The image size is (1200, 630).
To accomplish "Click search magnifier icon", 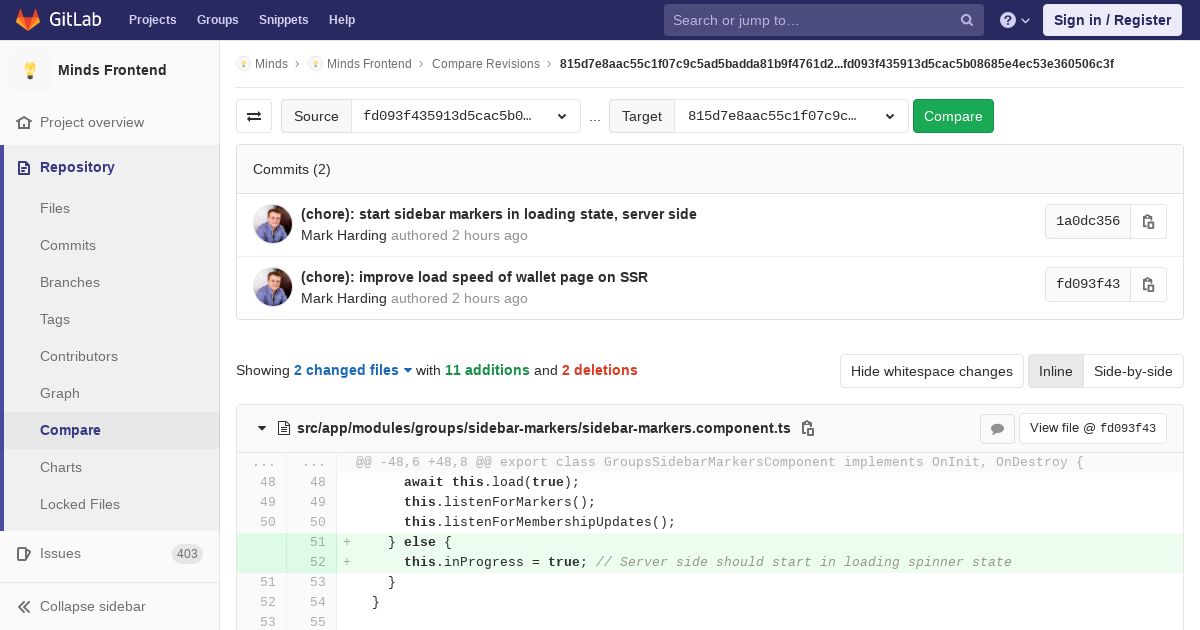I will 967,20.
